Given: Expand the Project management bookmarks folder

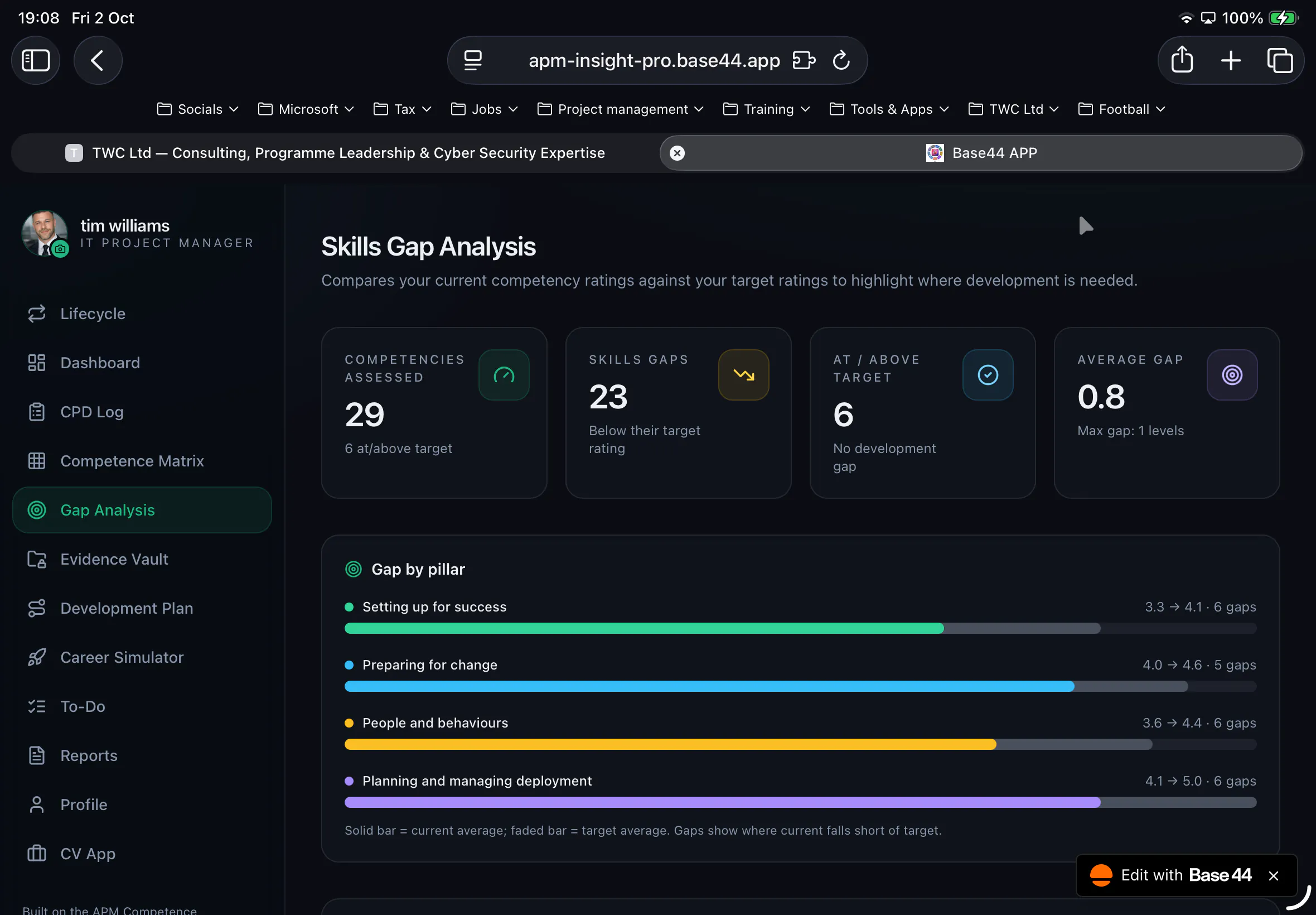Looking at the screenshot, I should click(621, 109).
